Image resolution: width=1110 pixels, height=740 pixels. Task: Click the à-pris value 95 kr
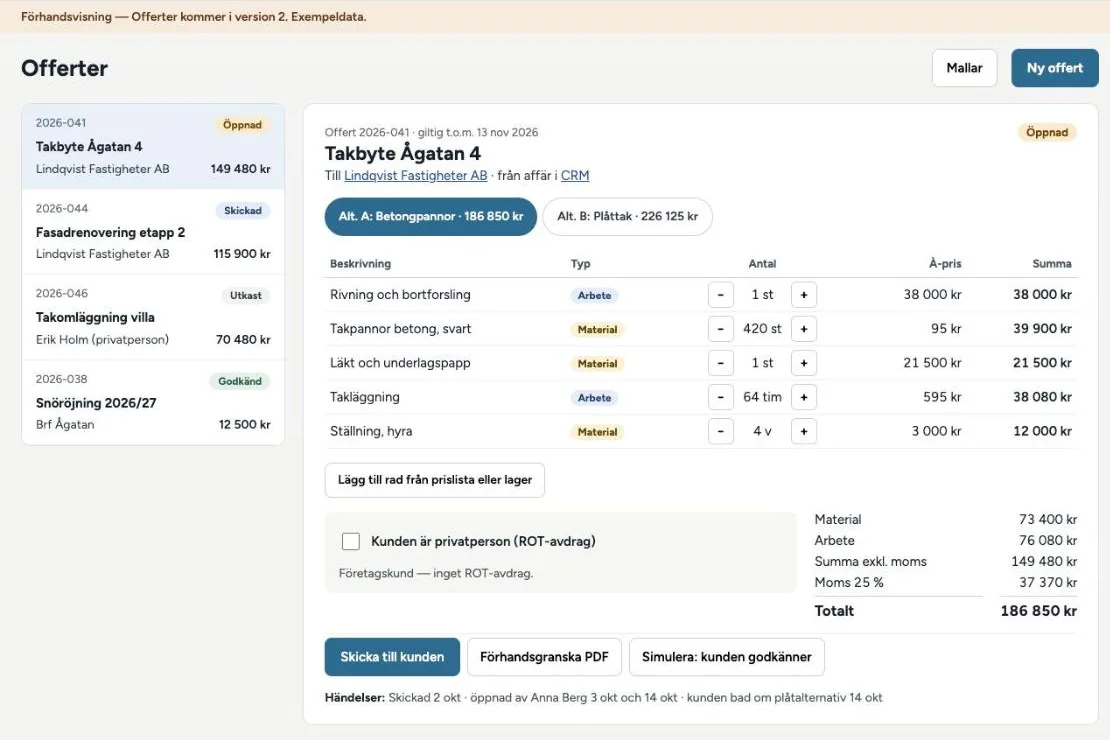pos(946,329)
